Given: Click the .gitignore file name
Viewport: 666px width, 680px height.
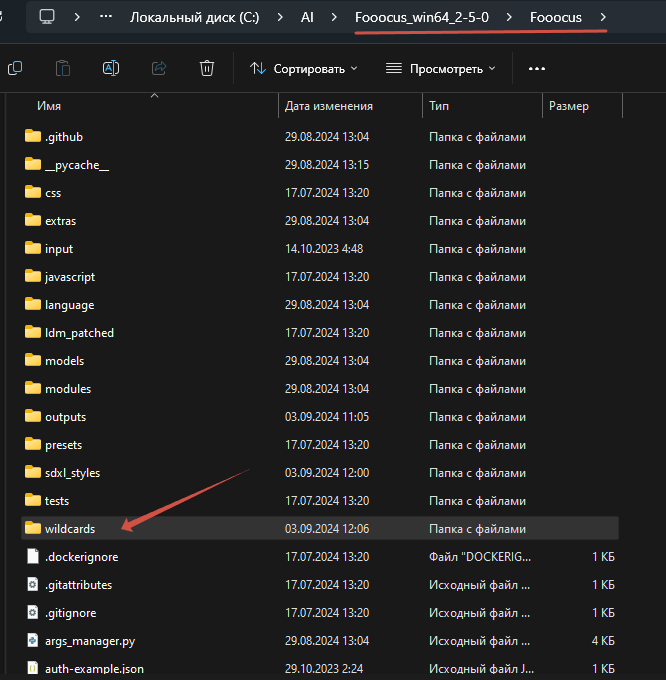Looking at the screenshot, I should pos(71,613).
